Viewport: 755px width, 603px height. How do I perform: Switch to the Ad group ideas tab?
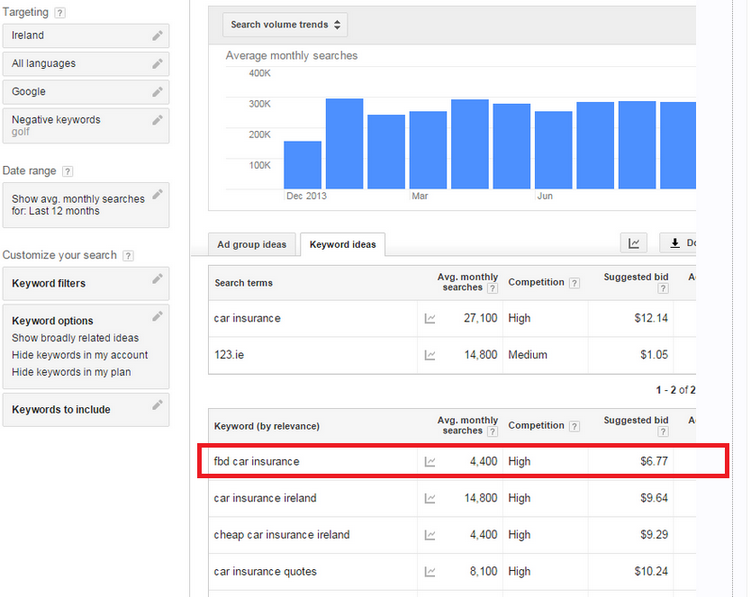[252, 245]
